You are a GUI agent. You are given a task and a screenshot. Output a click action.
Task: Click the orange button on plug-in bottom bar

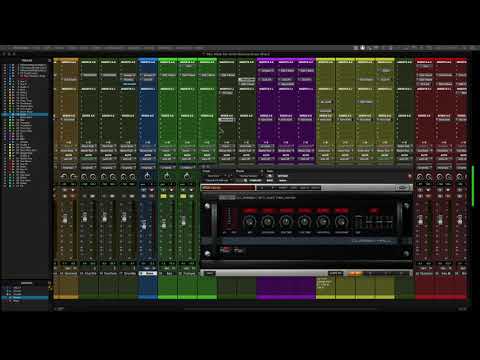(x=355, y=273)
